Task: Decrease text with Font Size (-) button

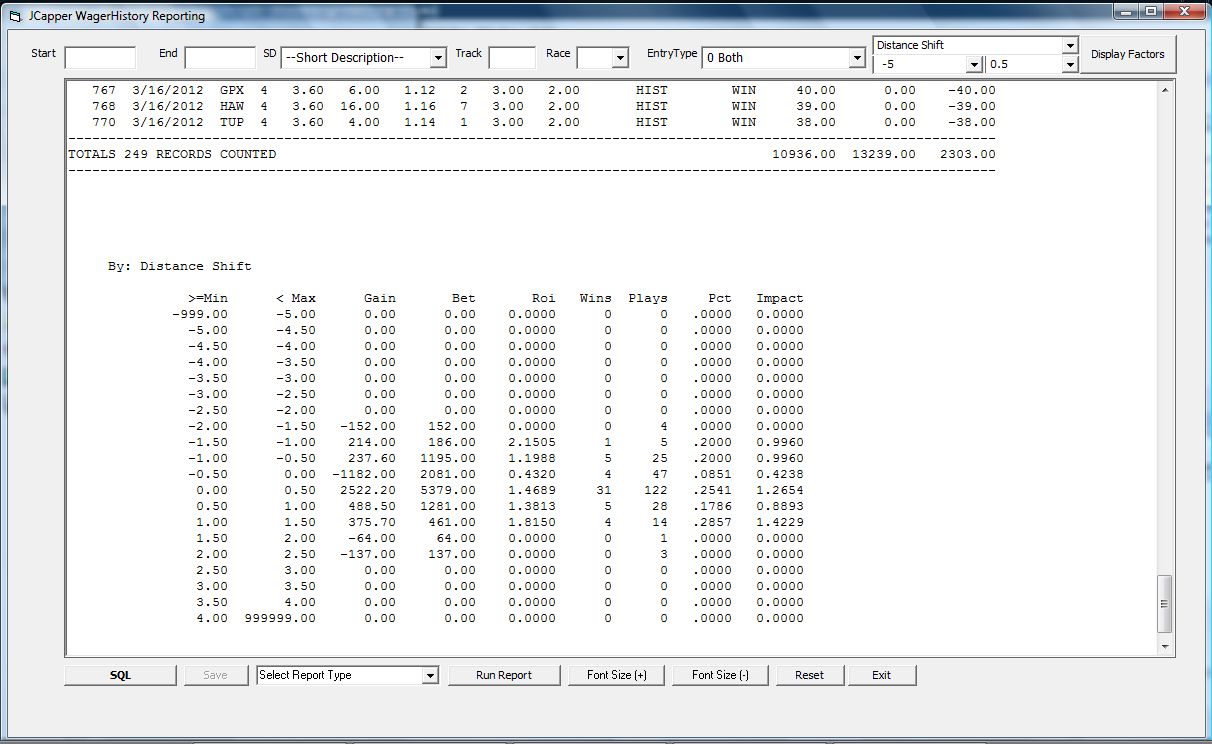Action: tap(721, 675)
